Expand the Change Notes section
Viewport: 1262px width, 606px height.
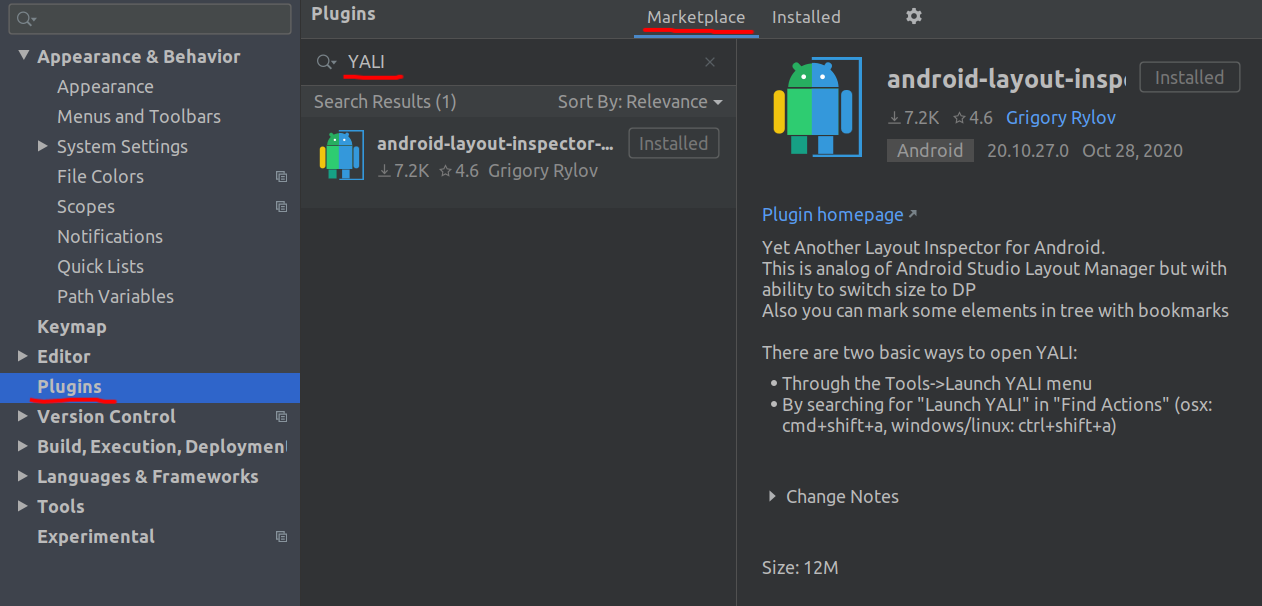[772, 496]
